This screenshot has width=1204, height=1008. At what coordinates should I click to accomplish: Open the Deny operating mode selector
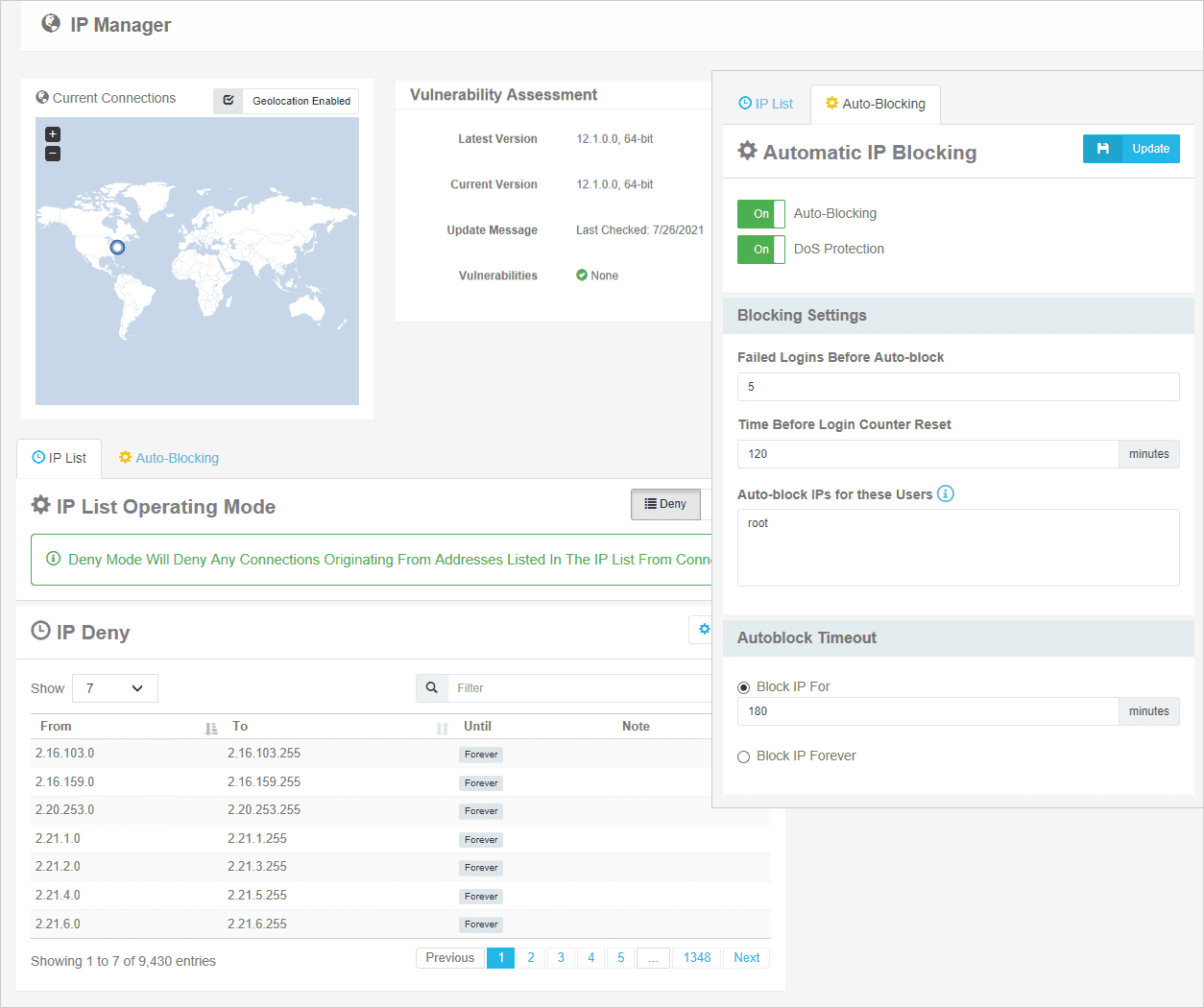(x=665, y=504)
